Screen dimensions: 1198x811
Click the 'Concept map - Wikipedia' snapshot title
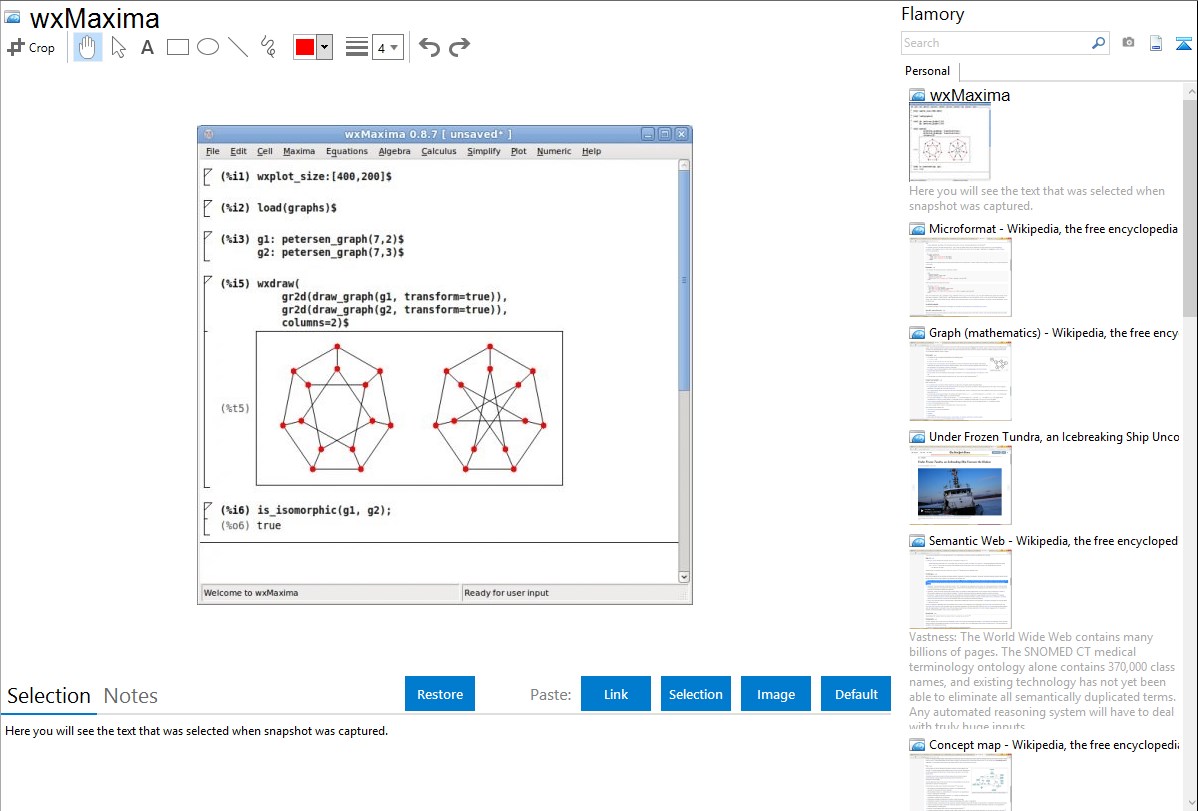tap(1054, 745)
